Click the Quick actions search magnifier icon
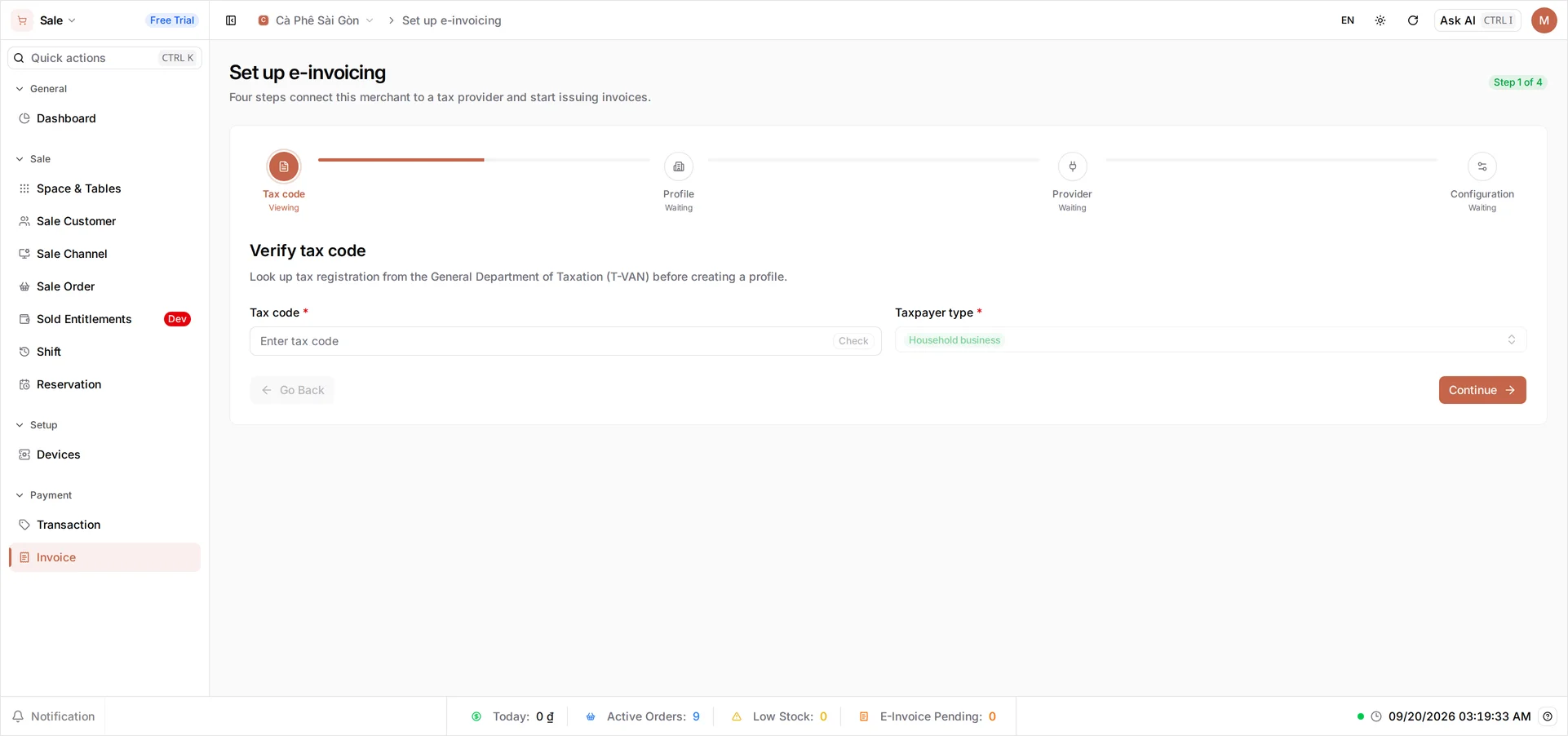This screenshot has width=1568, height=736. point(19,58)
